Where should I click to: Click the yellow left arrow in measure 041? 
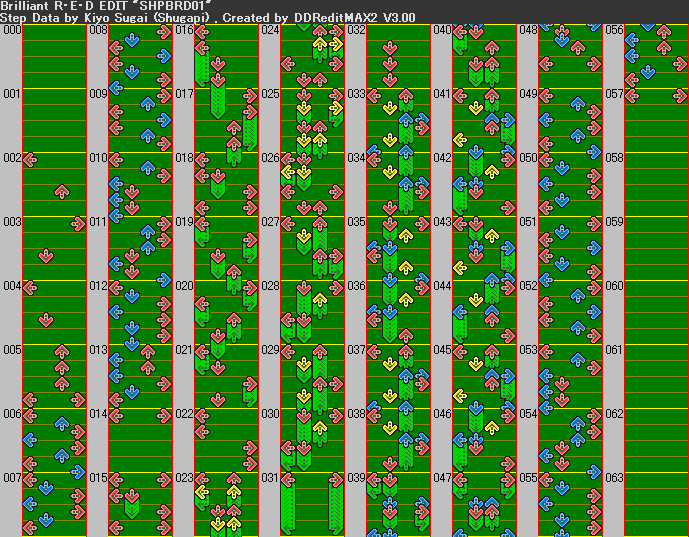tap(460, 140)
